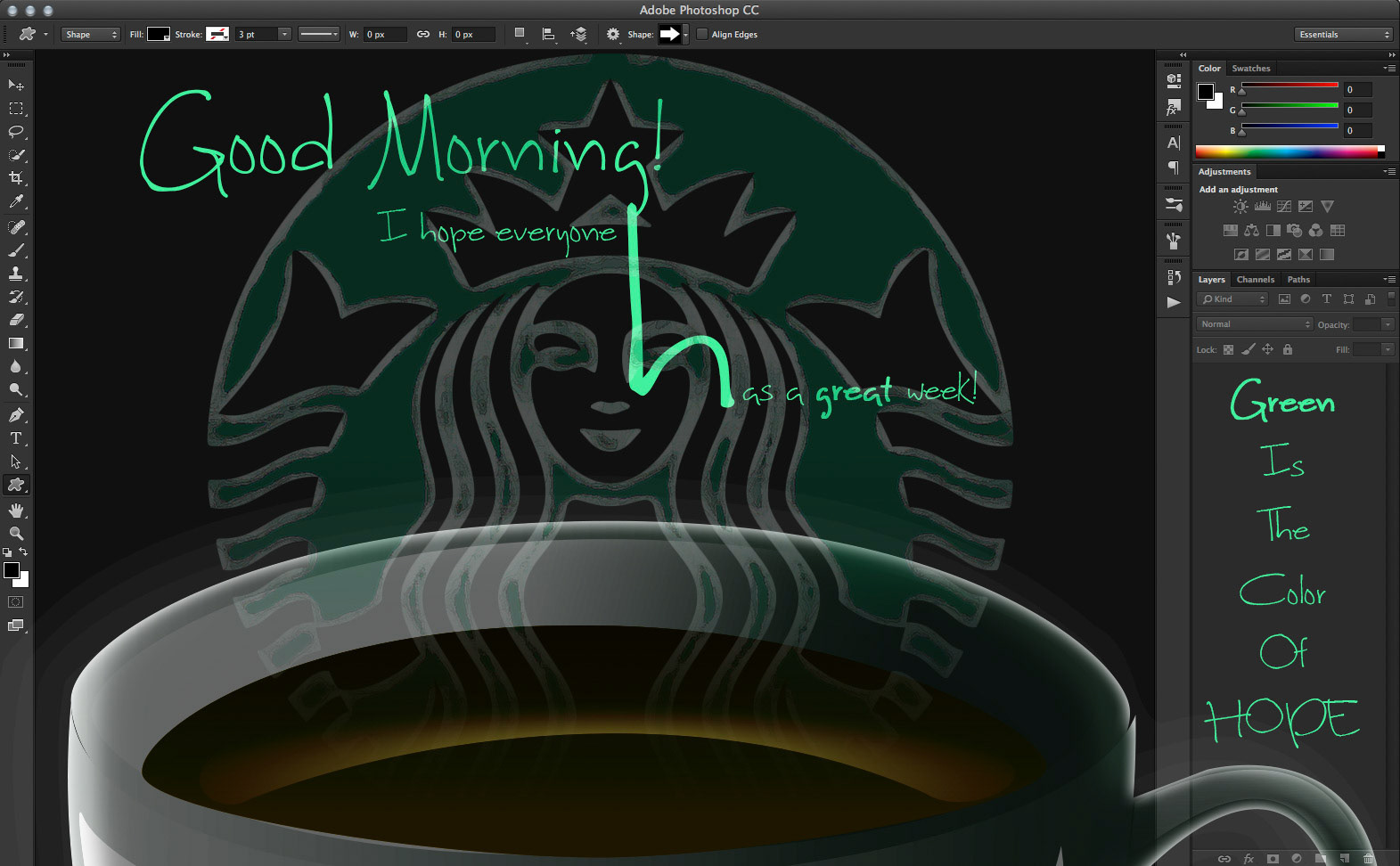Viewport: 1400px width, 866px height.
Task: Toggle lock transparent pixels
Action: [1228, 350]
